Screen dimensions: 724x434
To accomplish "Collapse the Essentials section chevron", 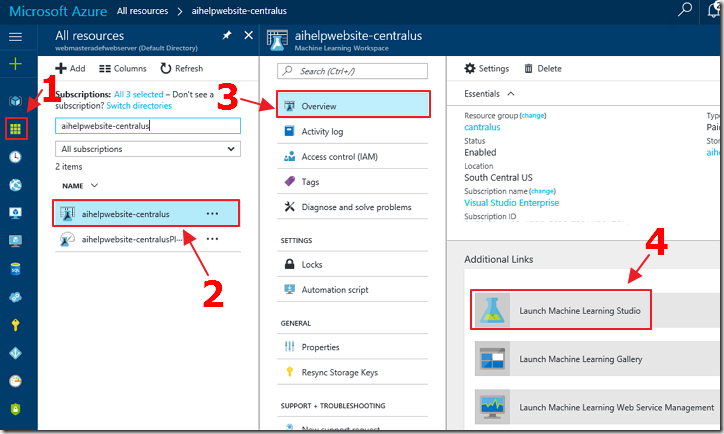I will pos(511,94).
